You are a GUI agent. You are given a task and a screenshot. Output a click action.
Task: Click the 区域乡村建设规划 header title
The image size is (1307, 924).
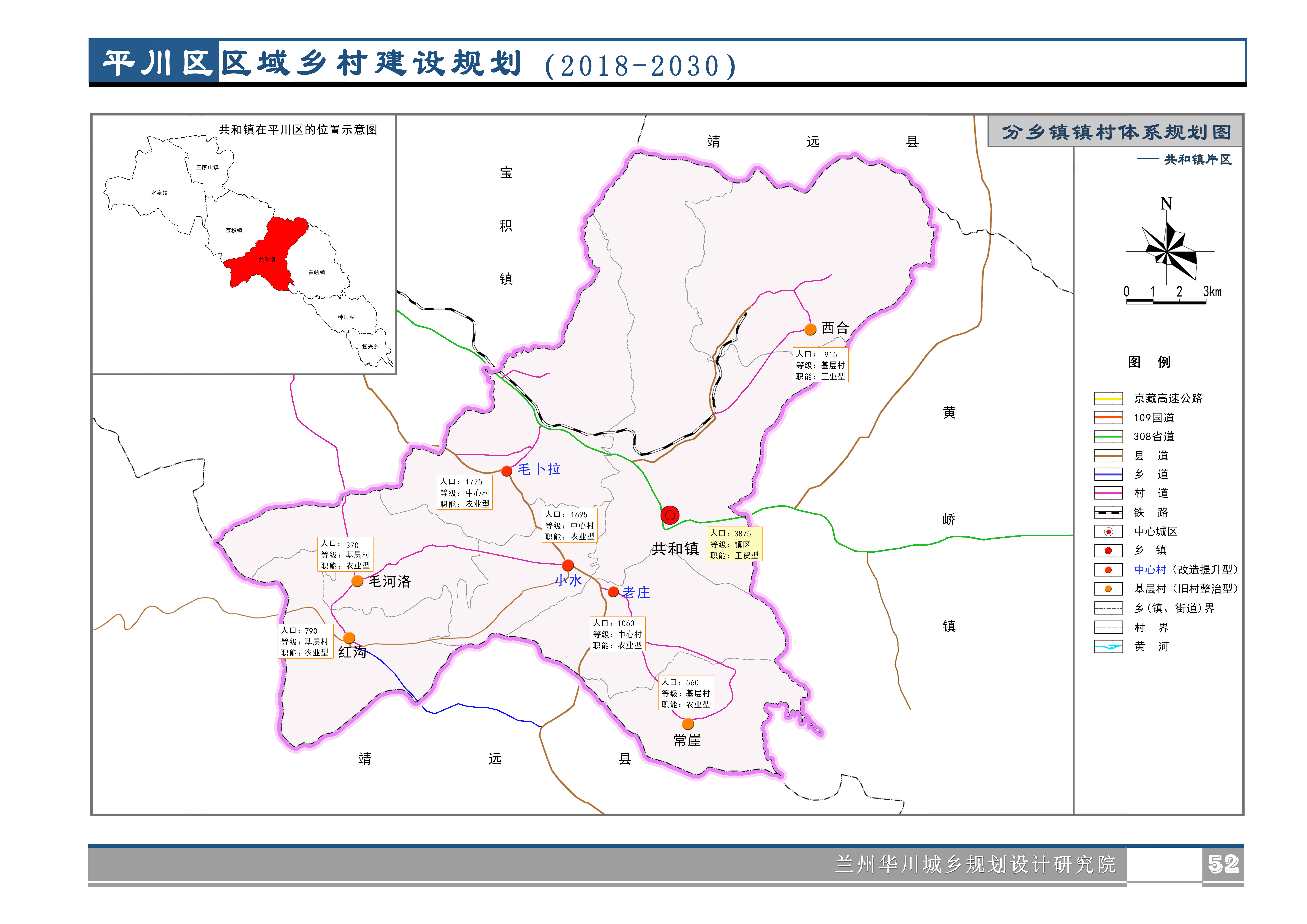coord(372,63)
